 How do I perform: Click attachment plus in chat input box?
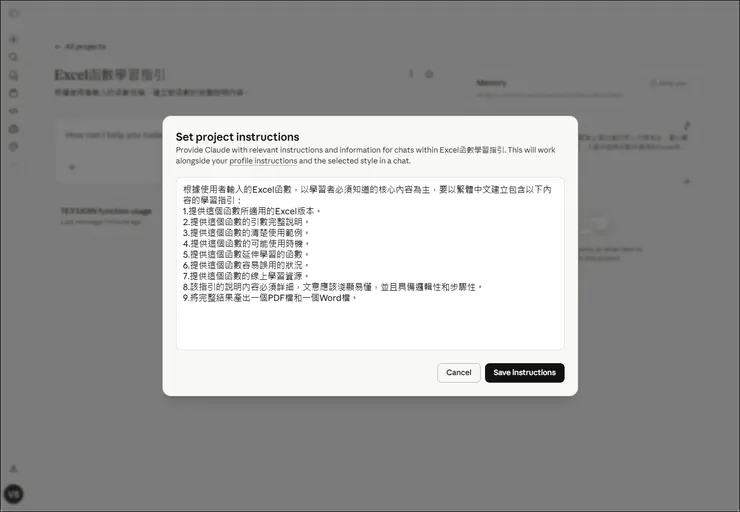(x=72, y=167)
